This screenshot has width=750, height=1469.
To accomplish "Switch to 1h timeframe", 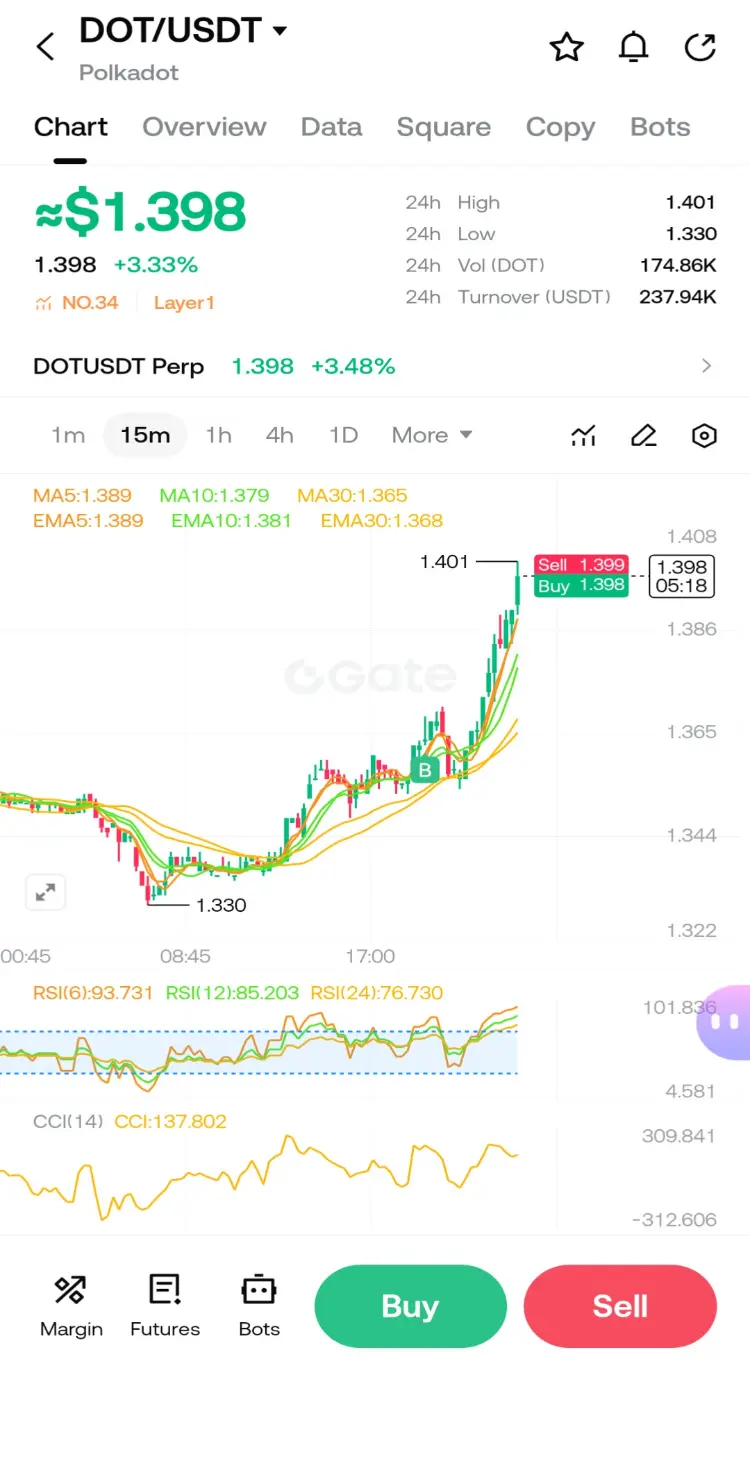I will pos(218,435).
